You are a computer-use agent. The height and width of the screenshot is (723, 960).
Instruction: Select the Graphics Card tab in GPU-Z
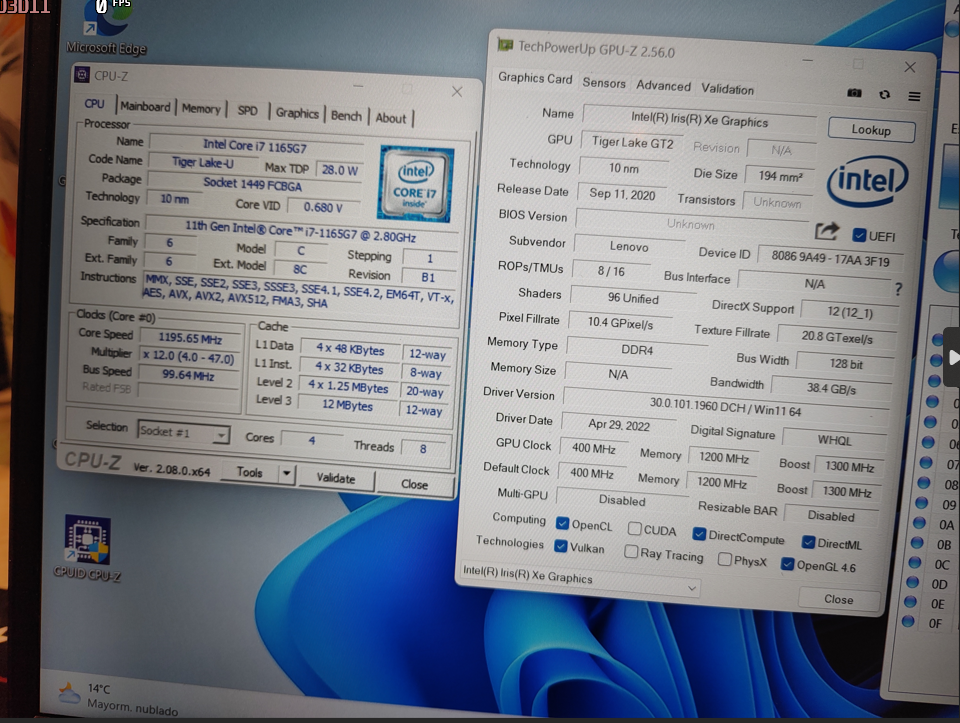[535, 78]
